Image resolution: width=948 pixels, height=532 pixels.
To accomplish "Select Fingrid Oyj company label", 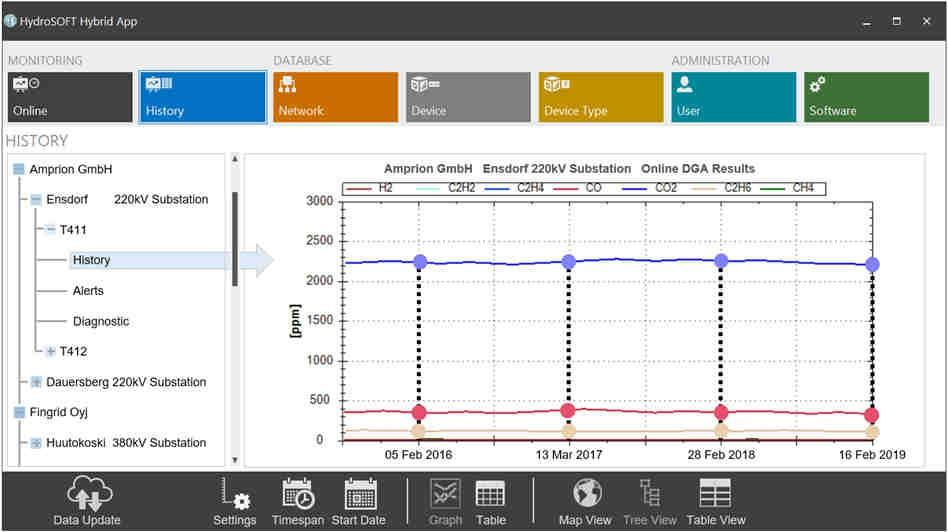I will tap(59, 412).
